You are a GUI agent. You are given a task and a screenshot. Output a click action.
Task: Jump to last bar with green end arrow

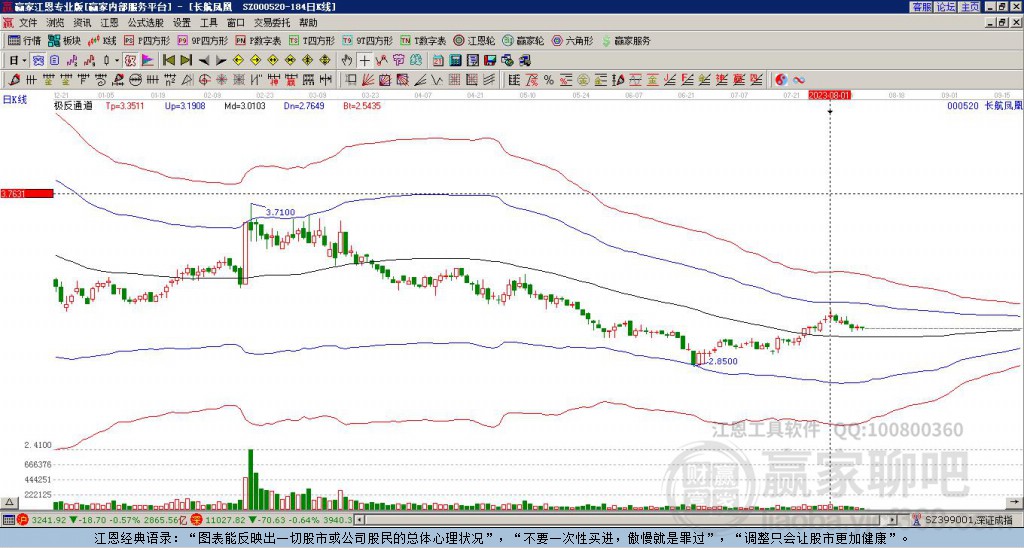tap(186, 61)
